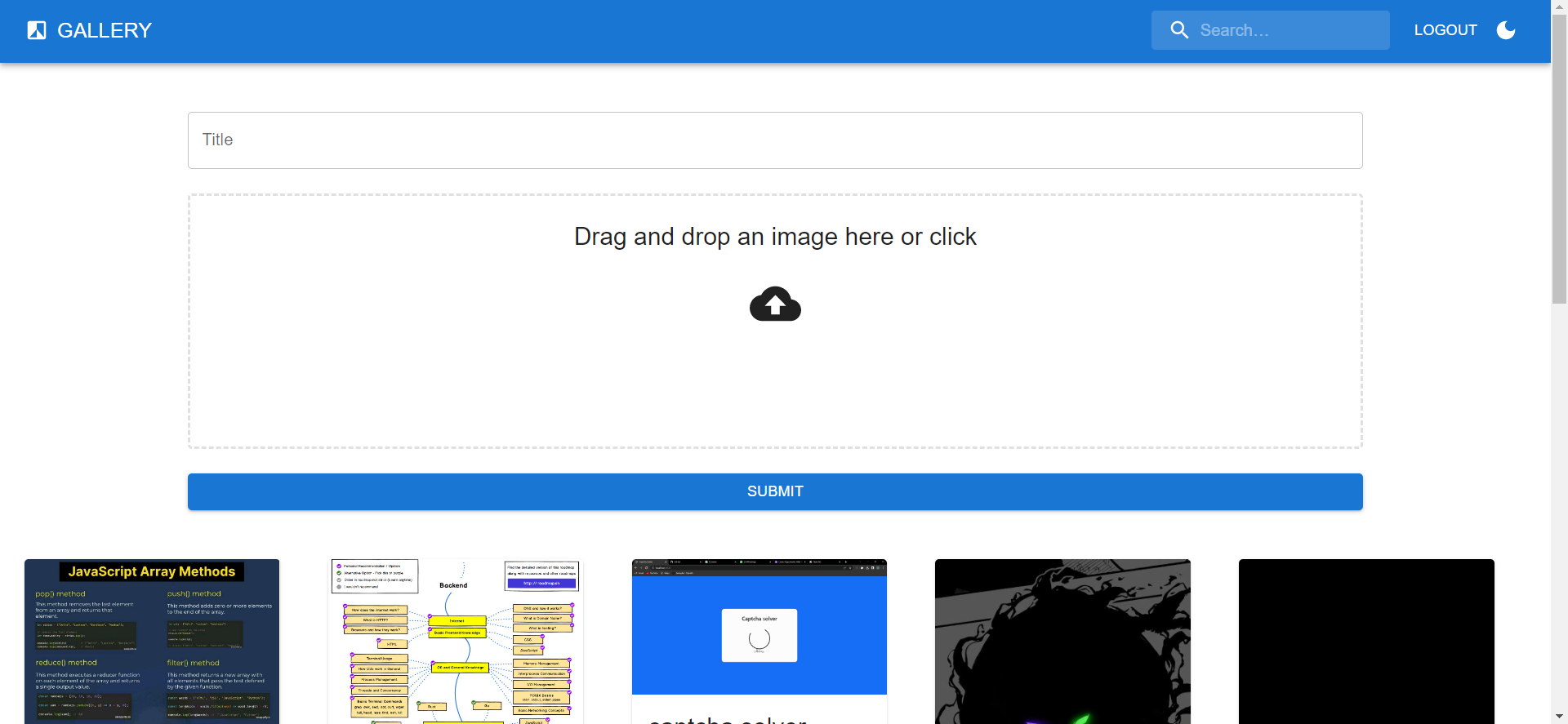The width and height of the screenshot is (1568, 724).
Task: Click 'Drag and drop an image here' text
Action: 775,237
